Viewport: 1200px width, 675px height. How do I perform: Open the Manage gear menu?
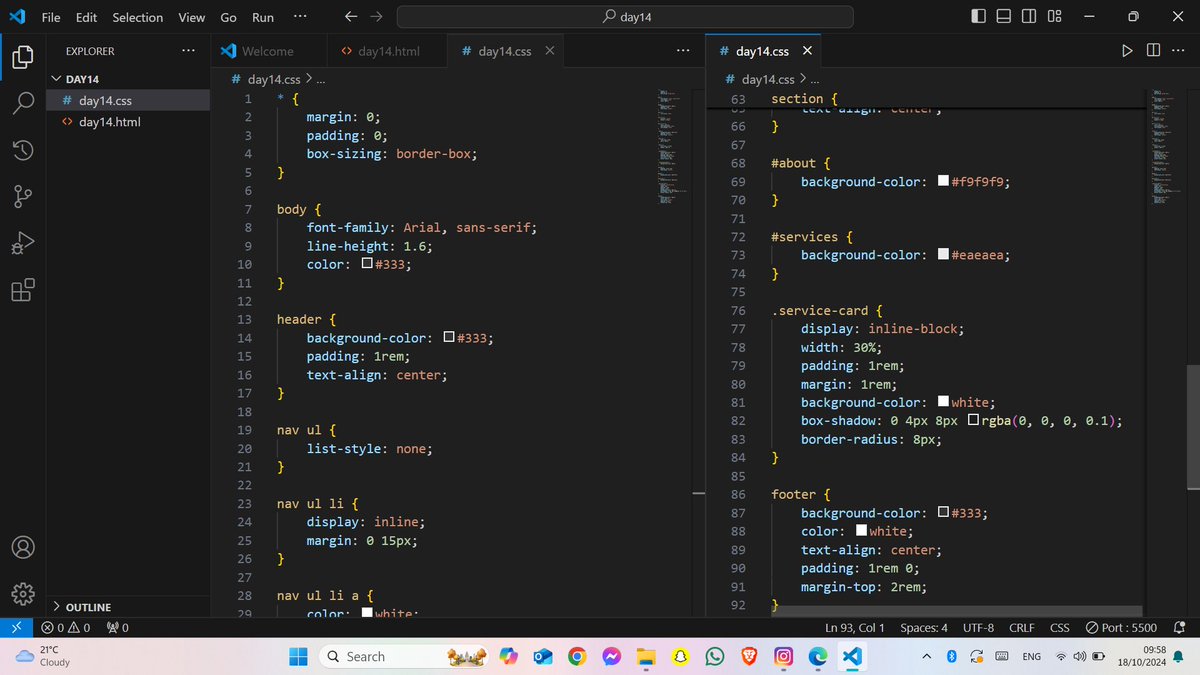(x=22, y=594)
